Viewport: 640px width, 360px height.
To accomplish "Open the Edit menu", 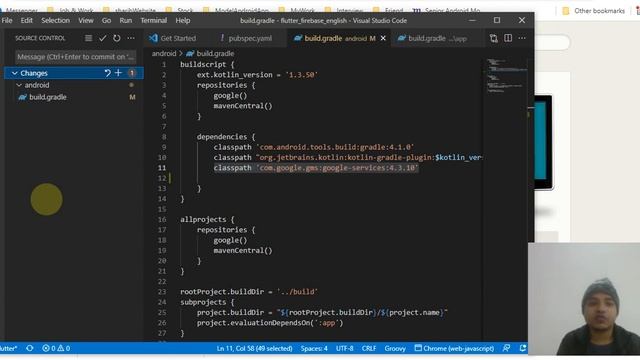I will pos(27,20).
